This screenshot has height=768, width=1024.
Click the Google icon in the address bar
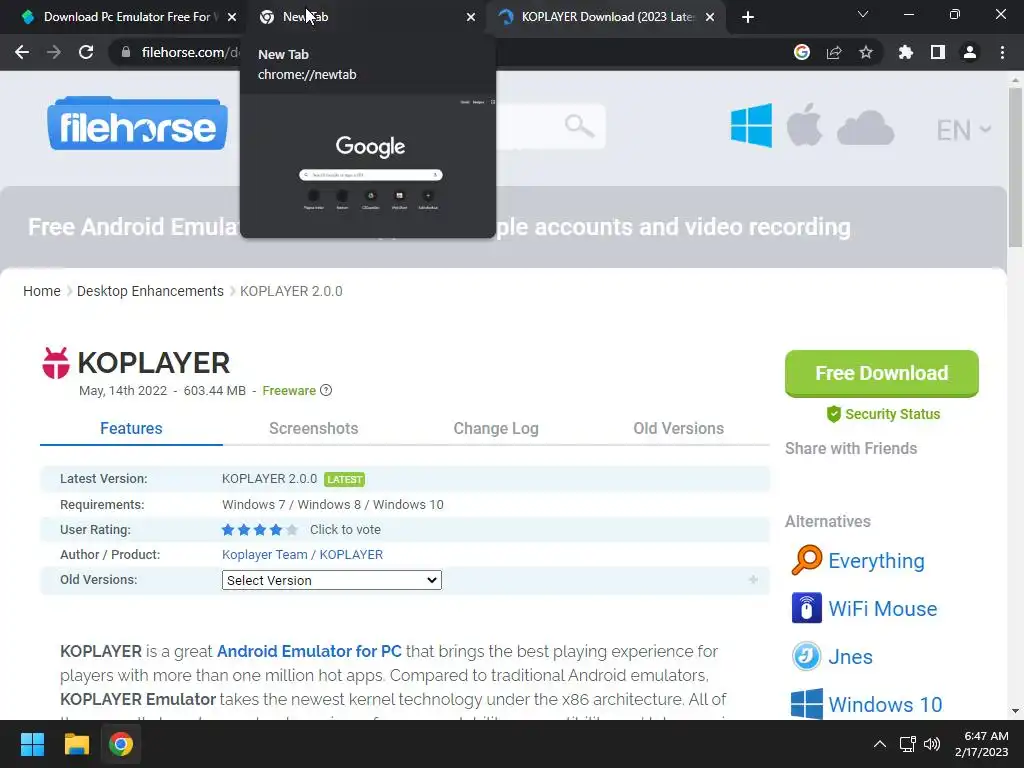click(x=802, y=52)
